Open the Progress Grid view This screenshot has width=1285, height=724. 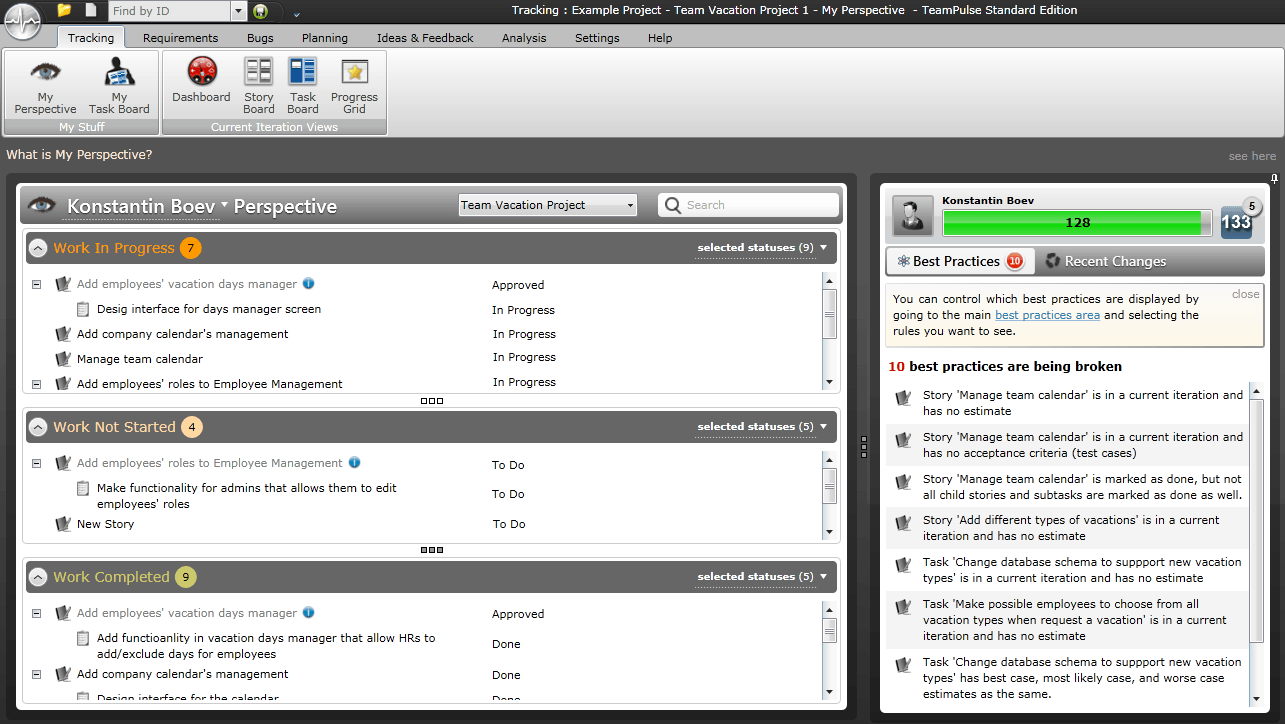click(x=354, y=86)
